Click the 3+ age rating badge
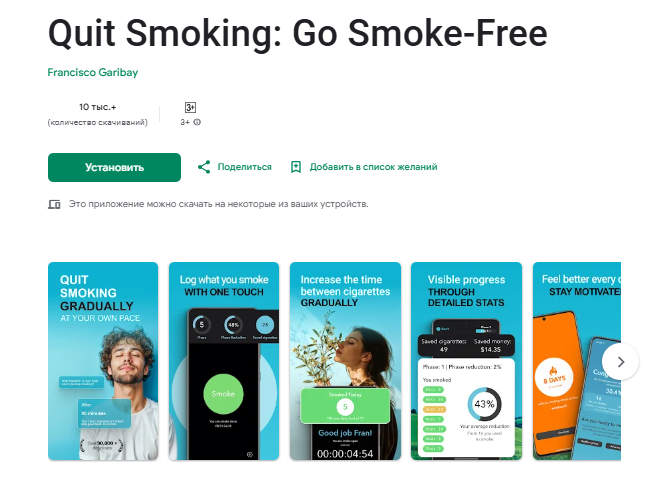The width and height of the screenshot is (650, 487). coord(190,107)
